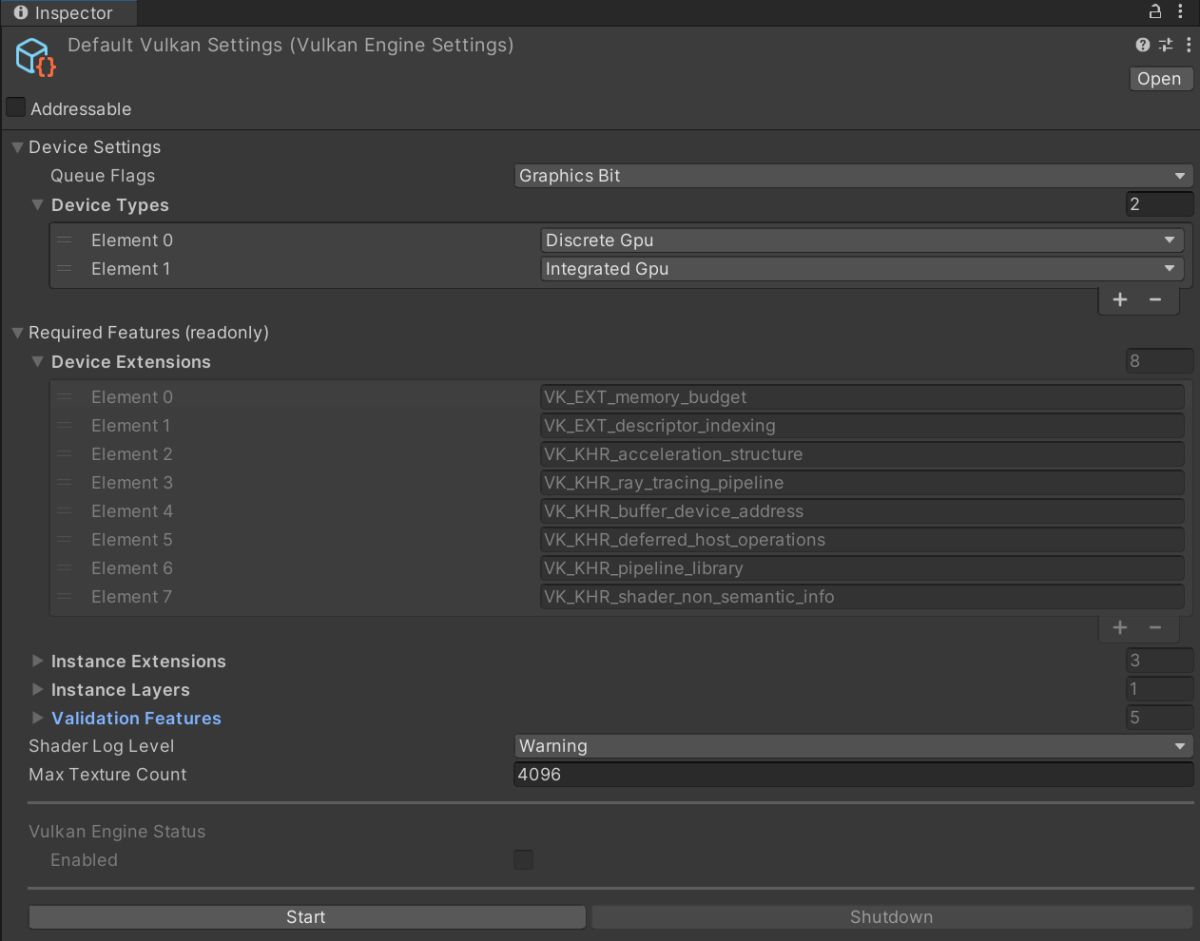
Task: Click drag handle beside VK_KHR_deferred_host_operations row
Action: [65, 540]
